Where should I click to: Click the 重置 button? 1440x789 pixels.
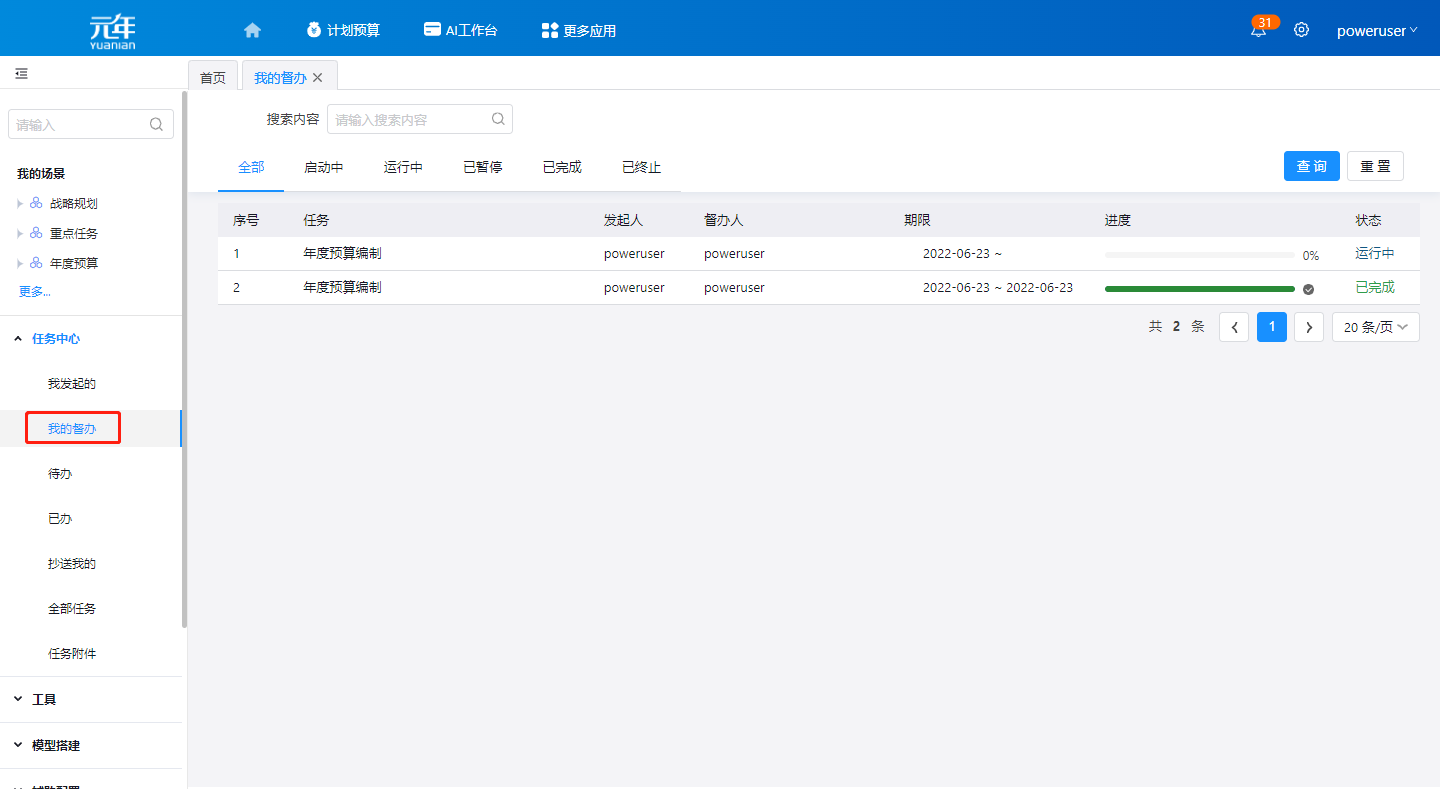[1375, 166]
